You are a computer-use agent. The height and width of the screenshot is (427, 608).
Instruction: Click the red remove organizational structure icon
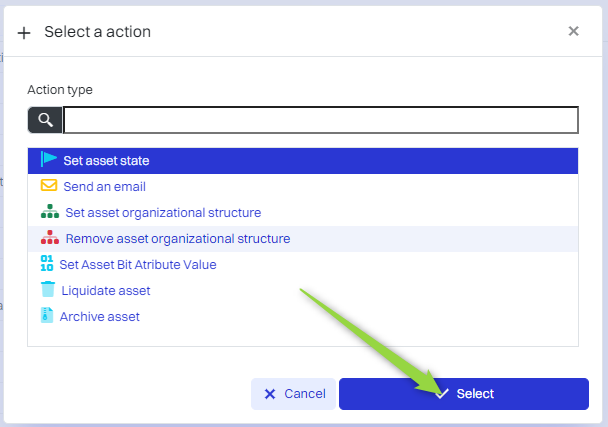click(x=49, y=238)
